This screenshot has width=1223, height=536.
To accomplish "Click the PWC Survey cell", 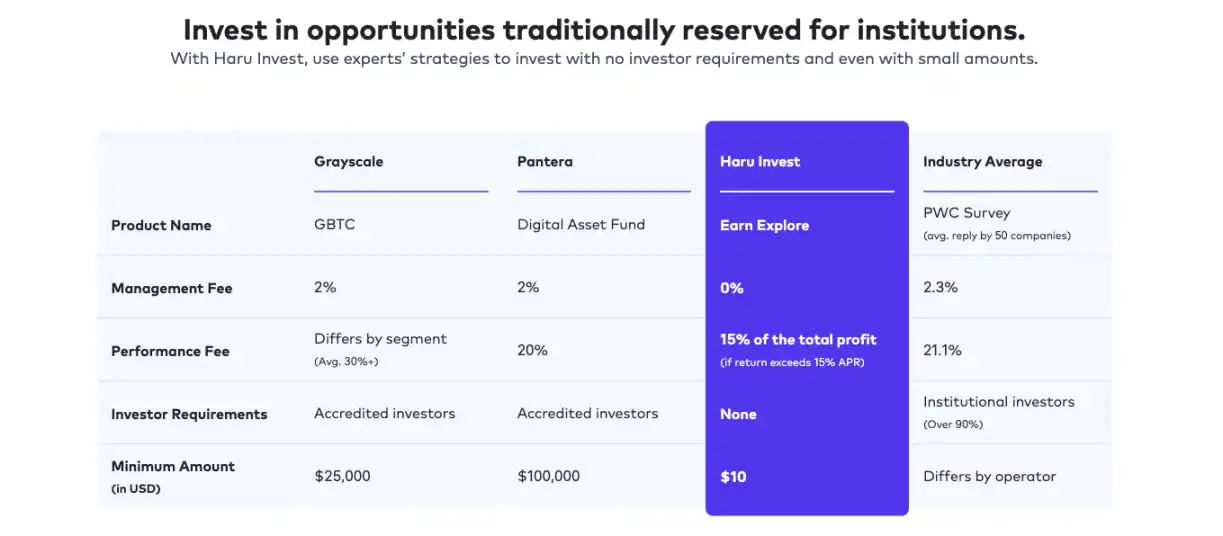I will 966,213.
